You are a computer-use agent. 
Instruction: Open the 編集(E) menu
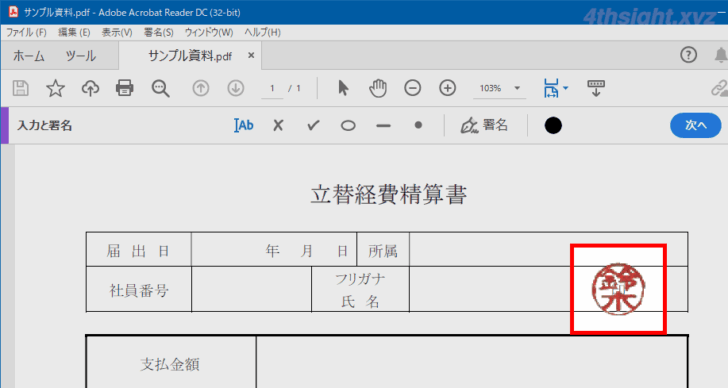(x=74, y=32)
